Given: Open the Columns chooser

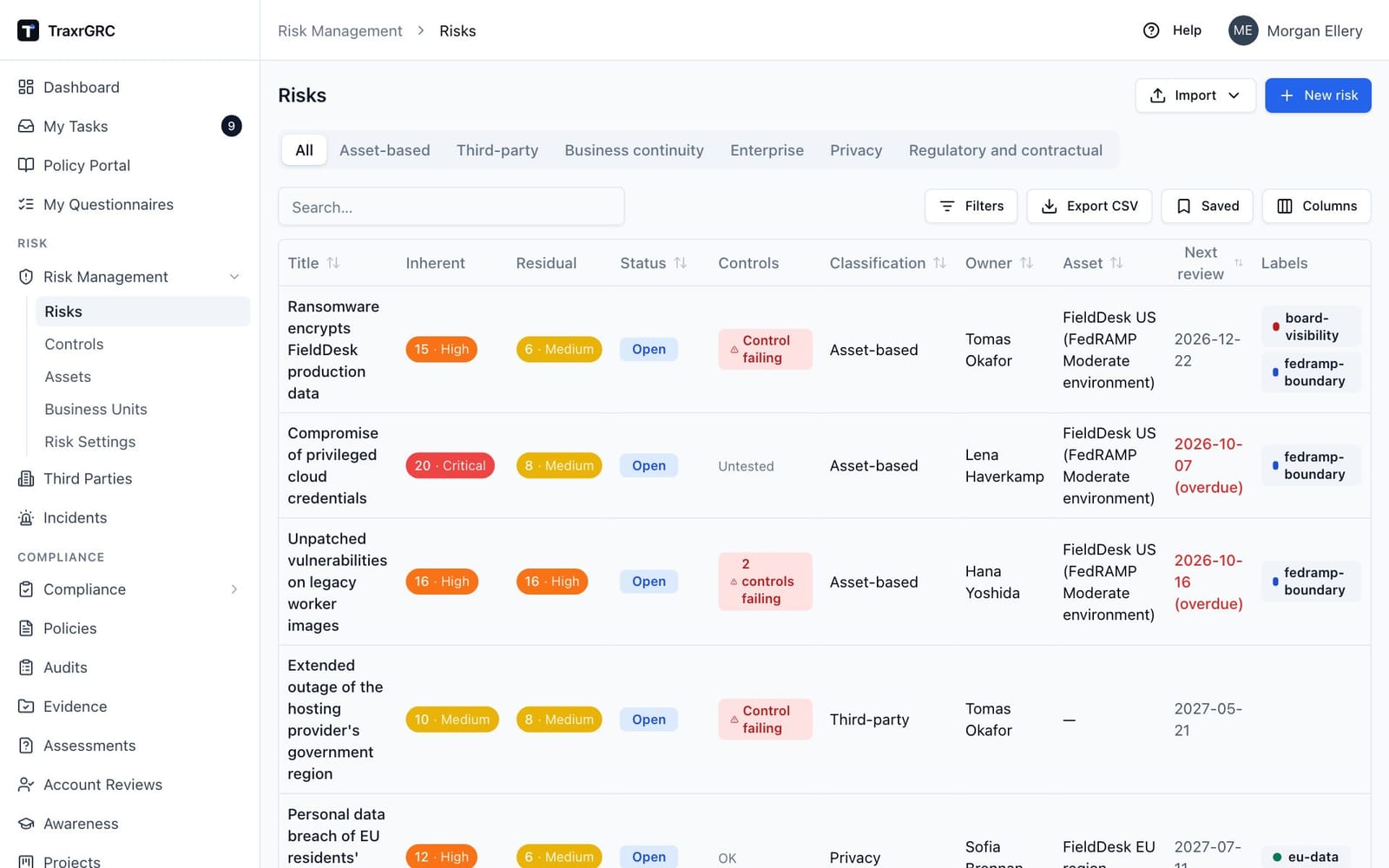Looking at the screenshot, I should (x=1316, y=206).
